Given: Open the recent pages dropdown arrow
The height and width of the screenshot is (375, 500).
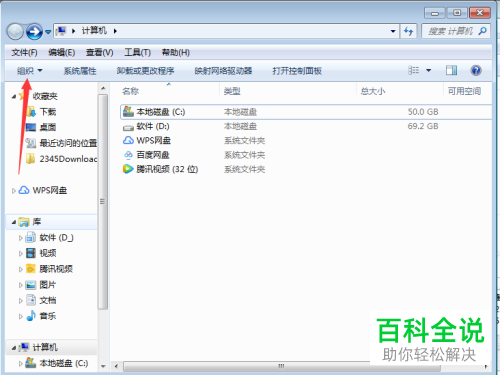Looking at the screenshot, I should click(48, 32).
